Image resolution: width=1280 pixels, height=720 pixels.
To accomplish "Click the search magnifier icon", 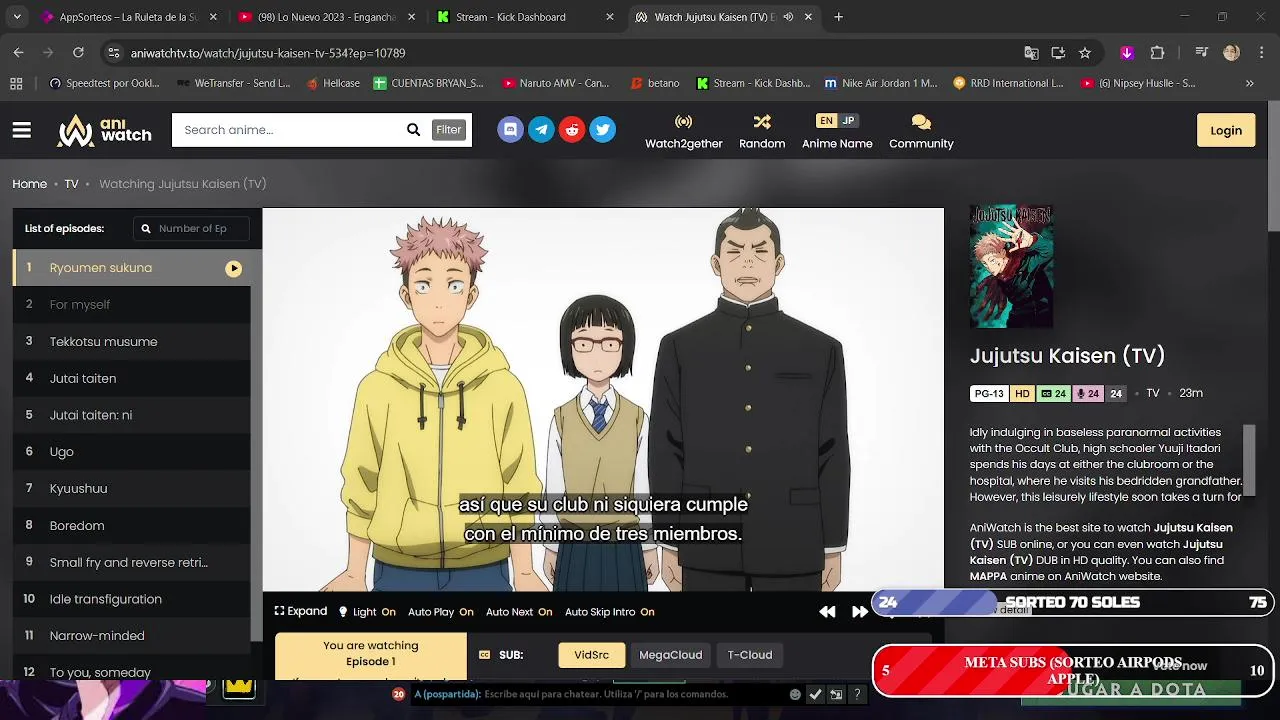I will click(x=413, y=130).
